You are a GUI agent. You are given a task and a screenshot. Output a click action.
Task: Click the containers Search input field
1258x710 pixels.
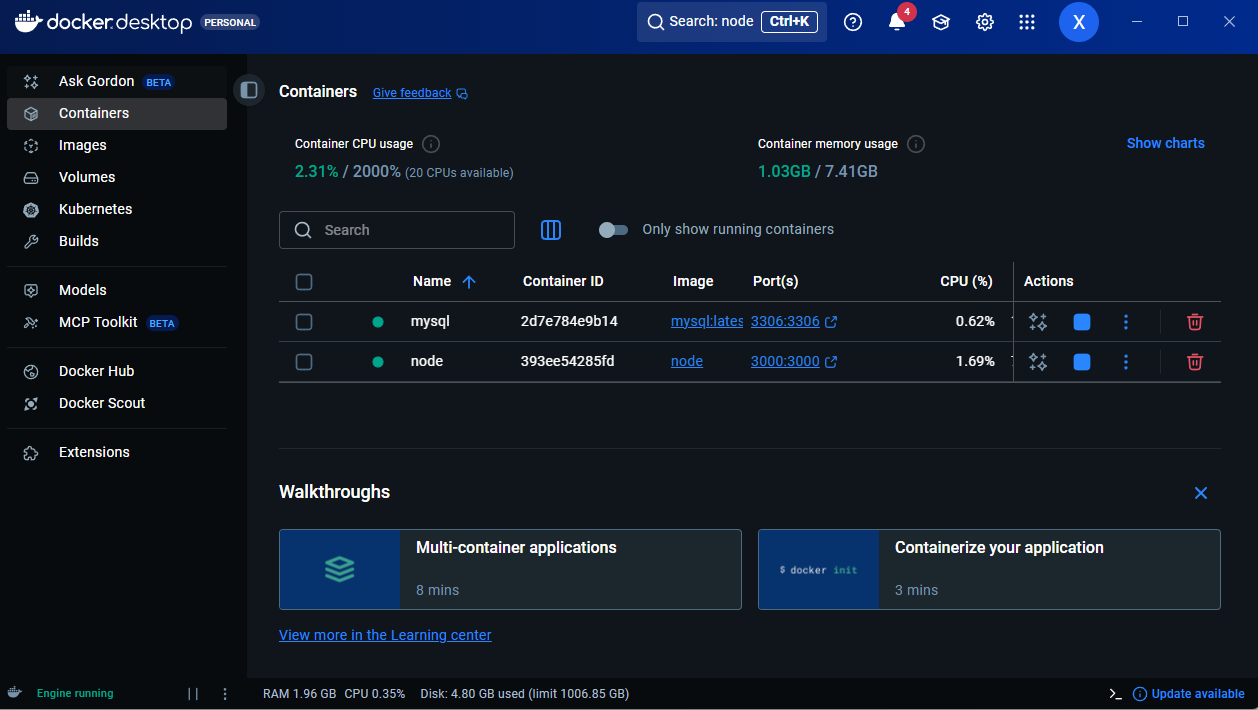pyautogui.click(x=397, y=230)
